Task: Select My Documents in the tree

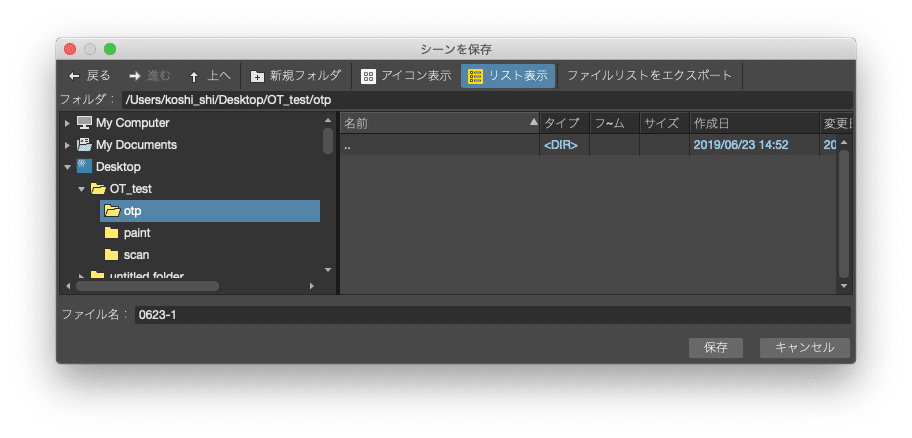Action: [x=136, y=145]
